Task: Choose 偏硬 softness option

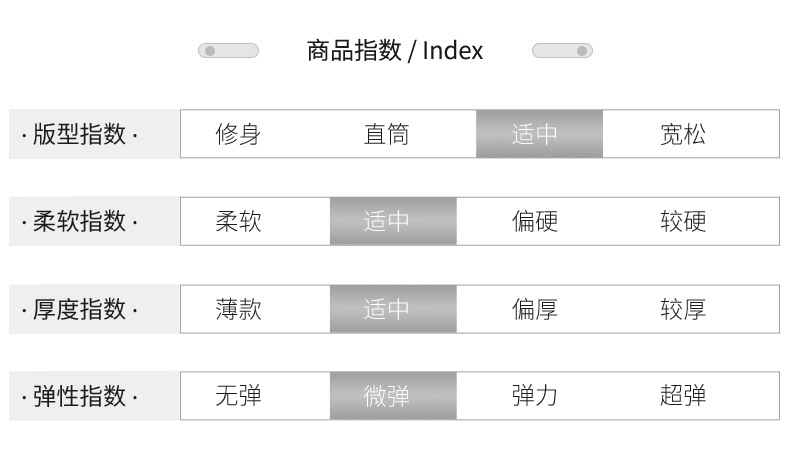Action: coord(535,221)
